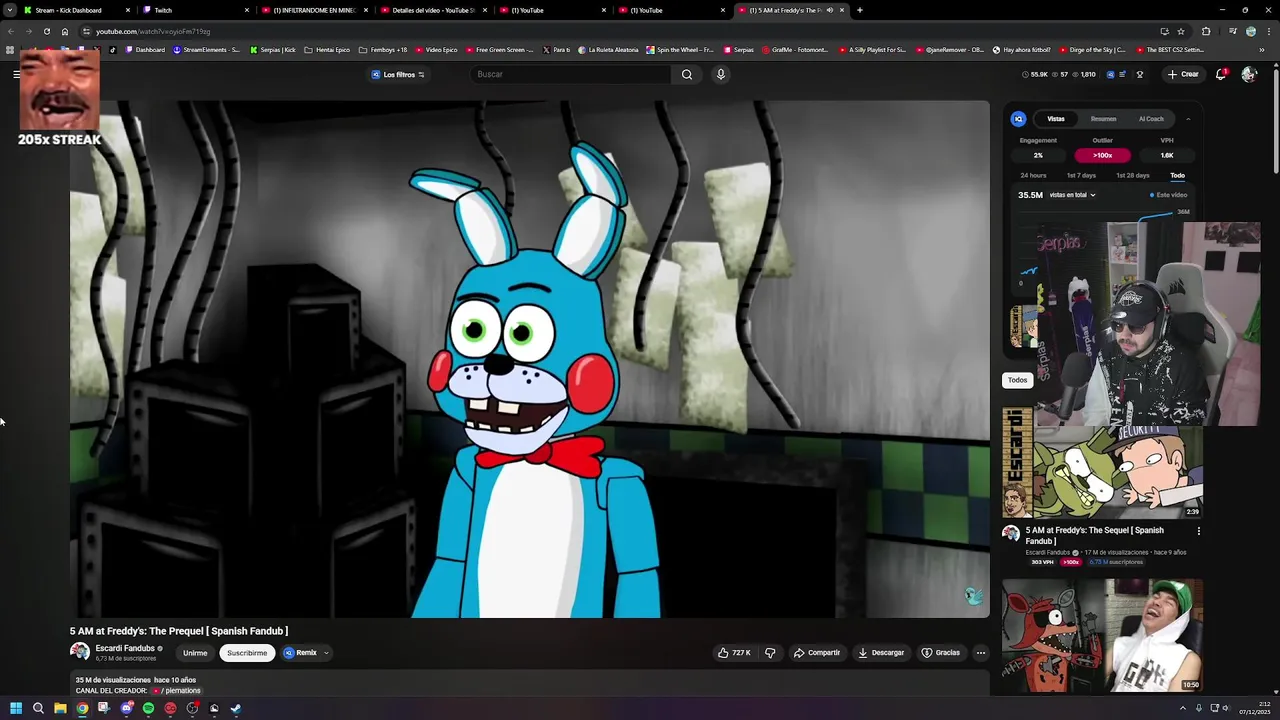Image resolution: width=1280 pixels, height=720 pixels.
Task: Mute the audio icon on the active tab
Action: click(830, 10)
